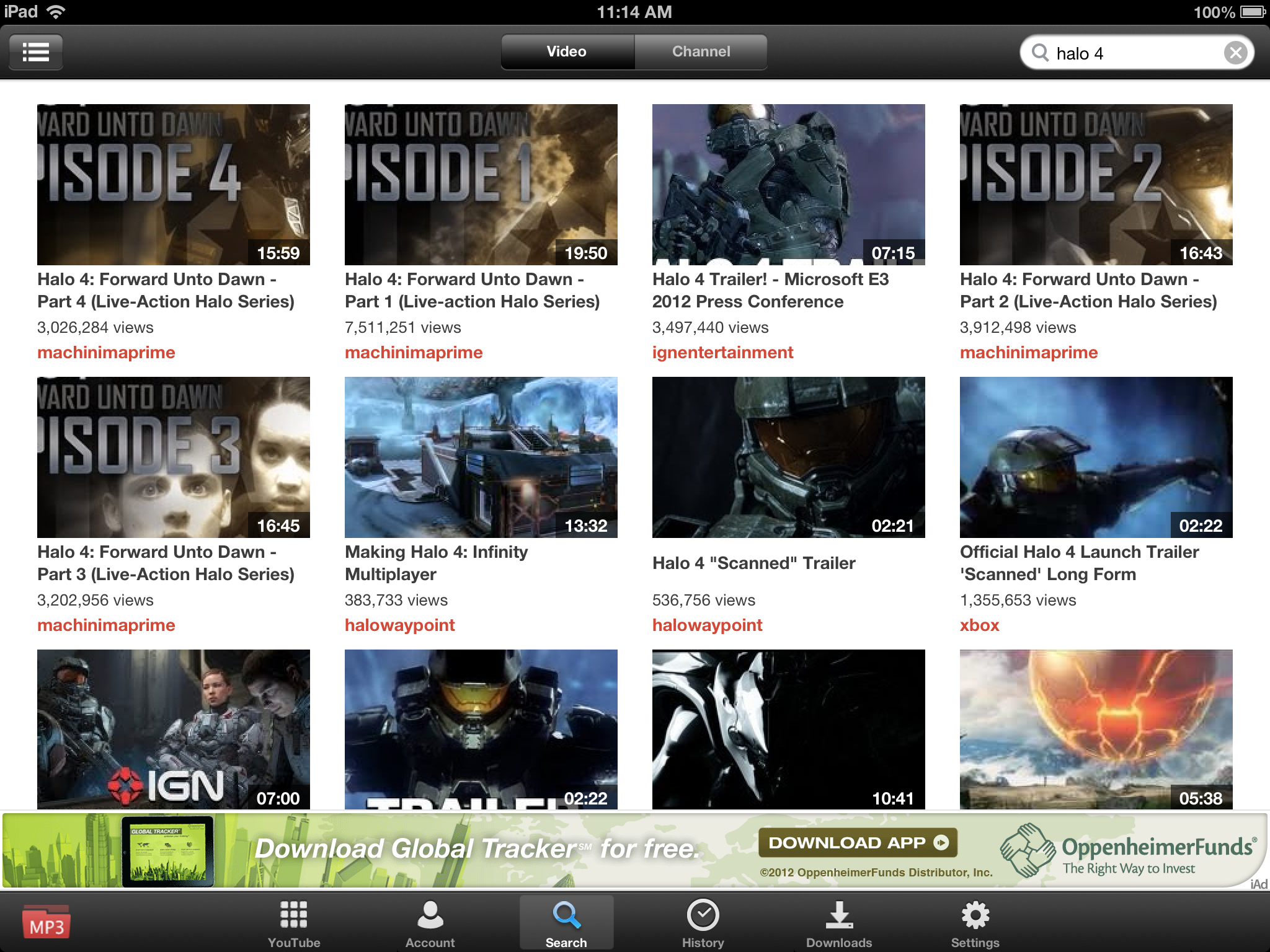Visit the ignentertainment channel link

723,352
